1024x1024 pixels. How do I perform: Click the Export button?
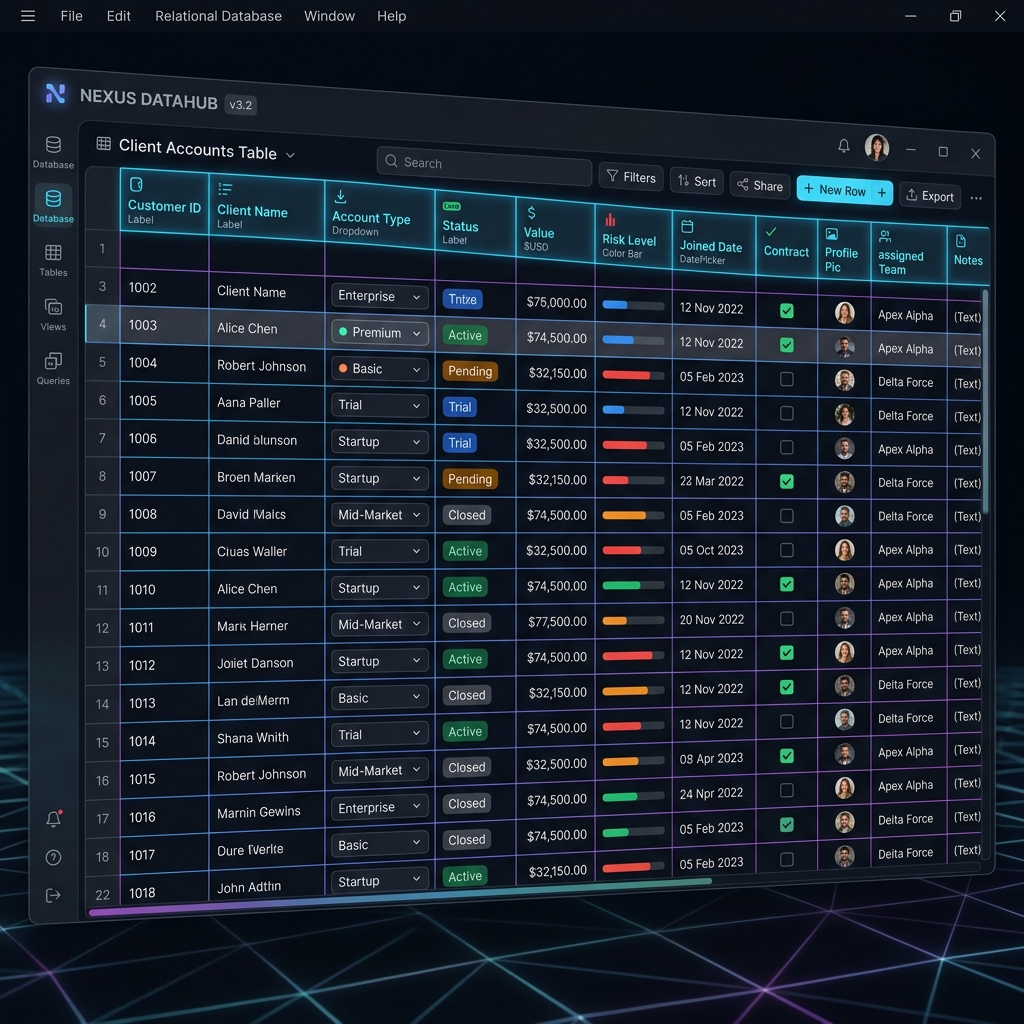(x=929, y=196)
